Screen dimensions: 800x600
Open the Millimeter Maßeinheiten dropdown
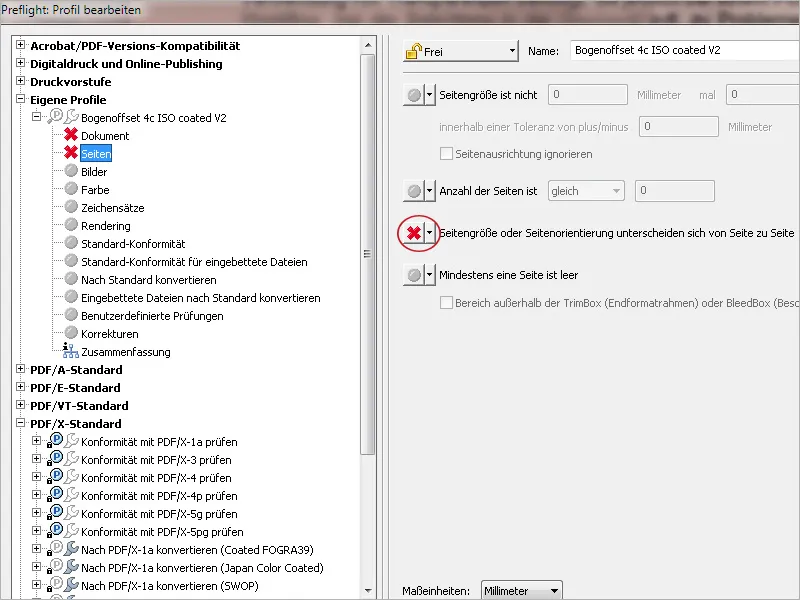pos(521,590)
